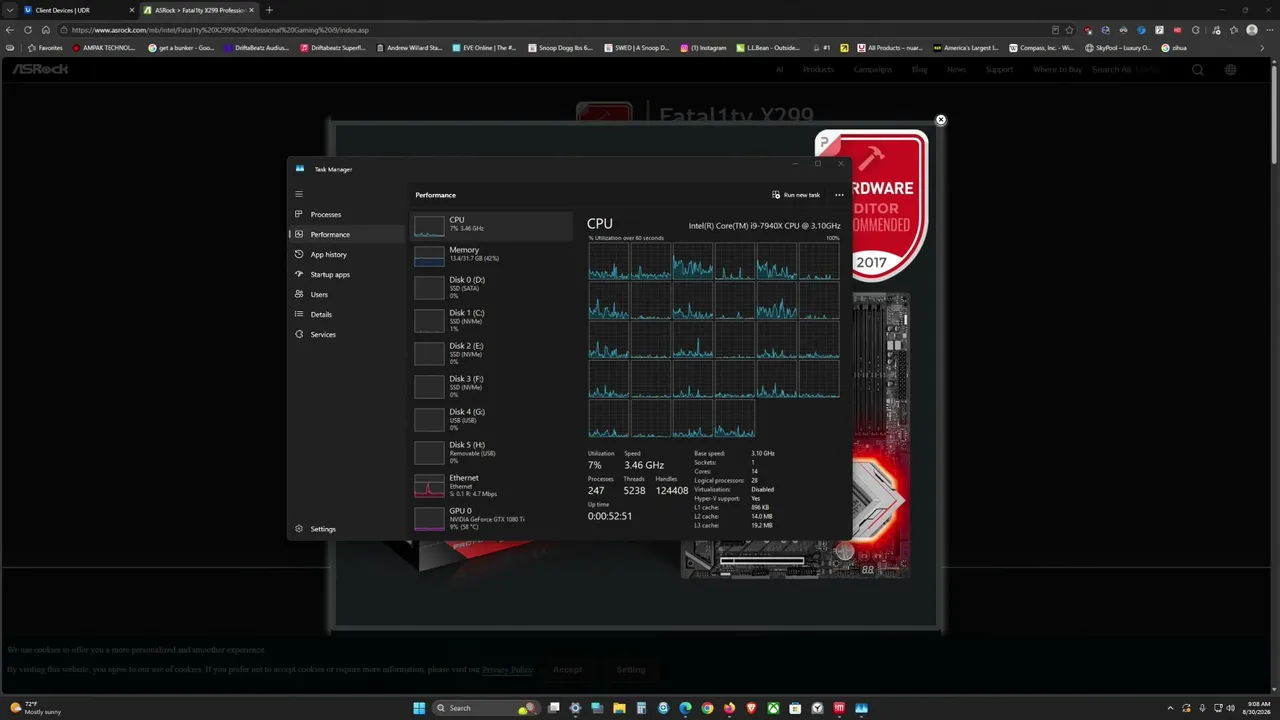
Task: Open the browser tab list dropdown
Action: tap(9, 10)
